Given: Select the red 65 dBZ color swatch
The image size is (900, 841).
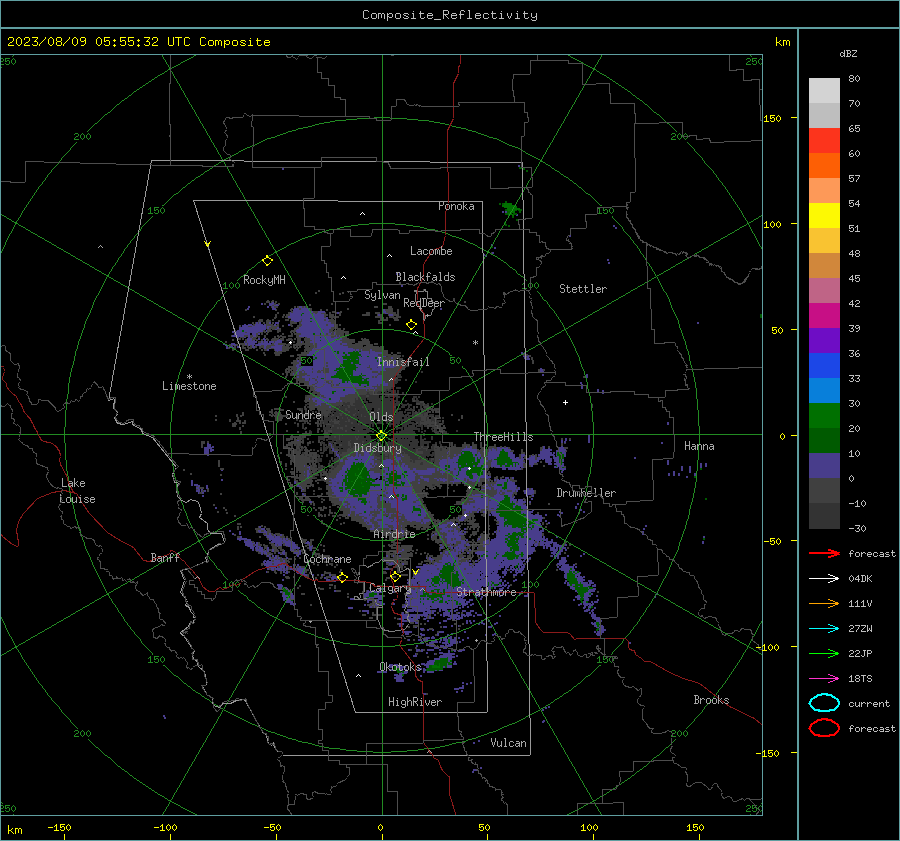Looking at the screenshot, I should click(824, 140).
